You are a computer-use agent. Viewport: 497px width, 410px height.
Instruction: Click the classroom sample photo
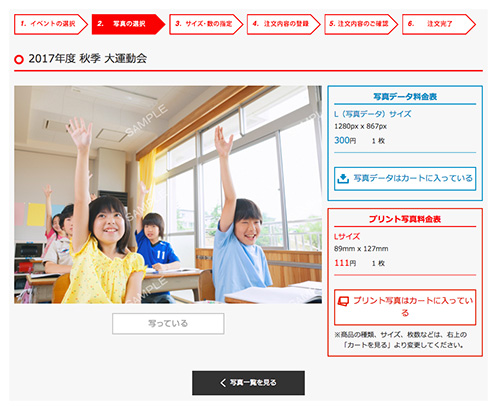(168, 194)
